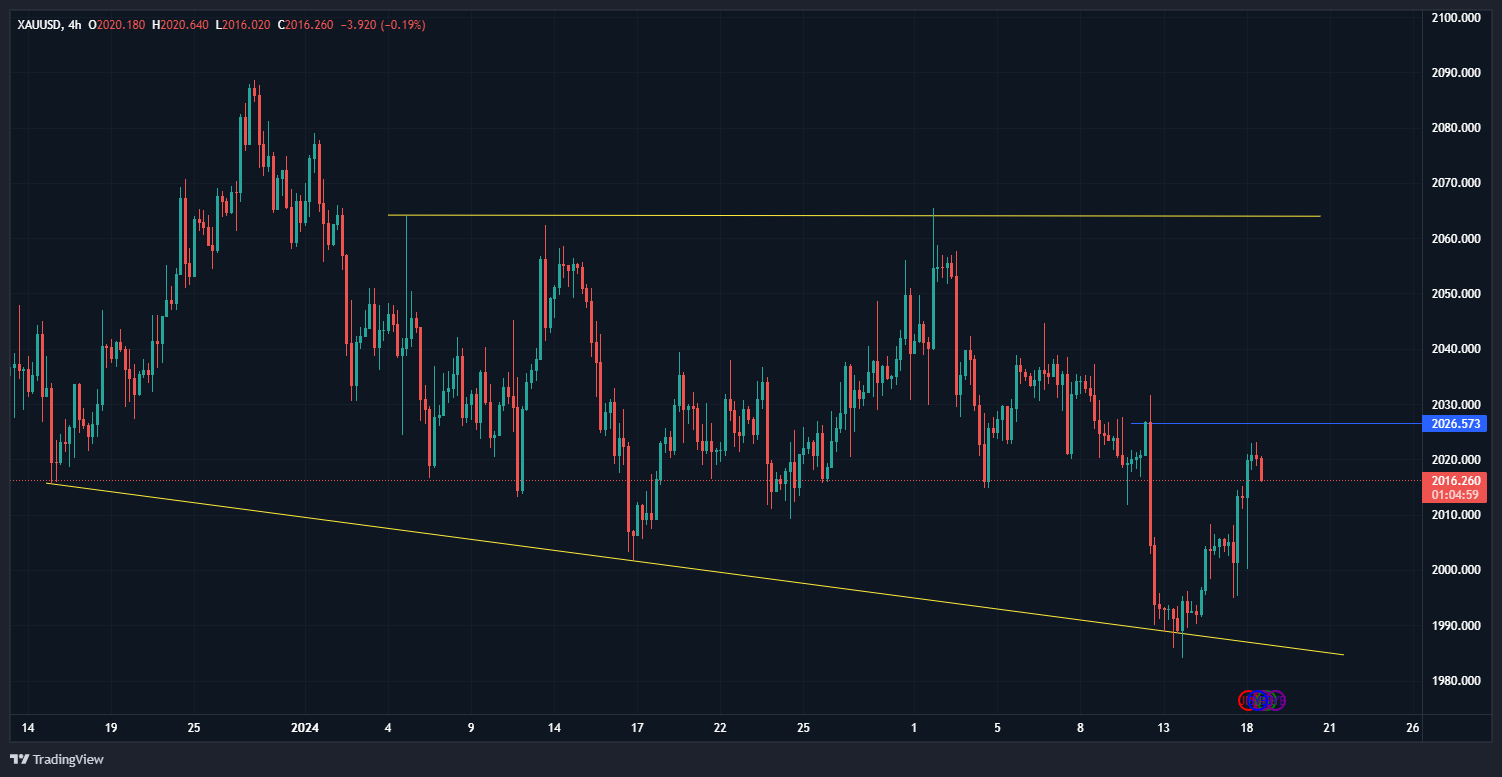Click the 2010.000 price scale label

1454,515
